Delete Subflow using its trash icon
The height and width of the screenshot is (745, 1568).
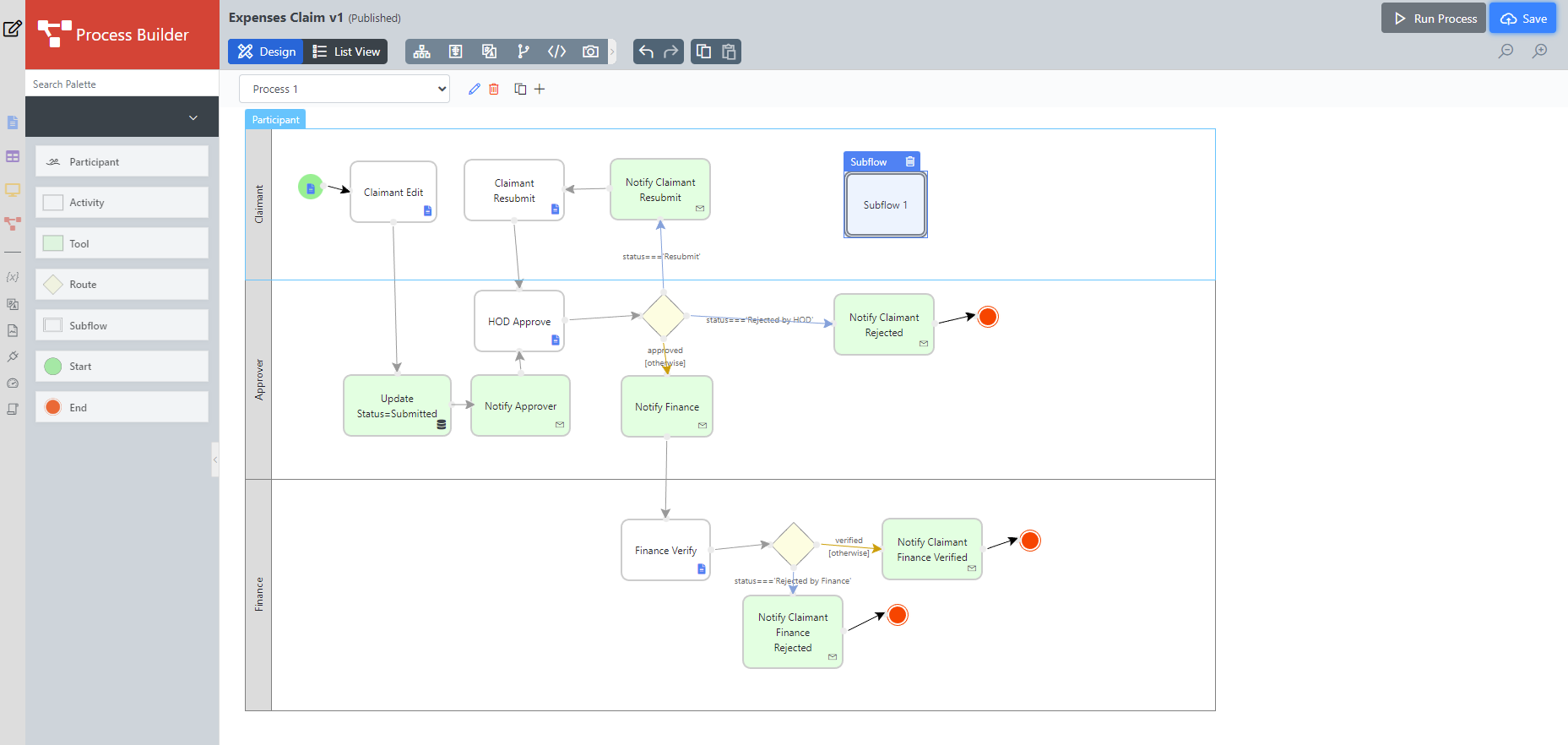pyautogui.click(x=909, y=161)
